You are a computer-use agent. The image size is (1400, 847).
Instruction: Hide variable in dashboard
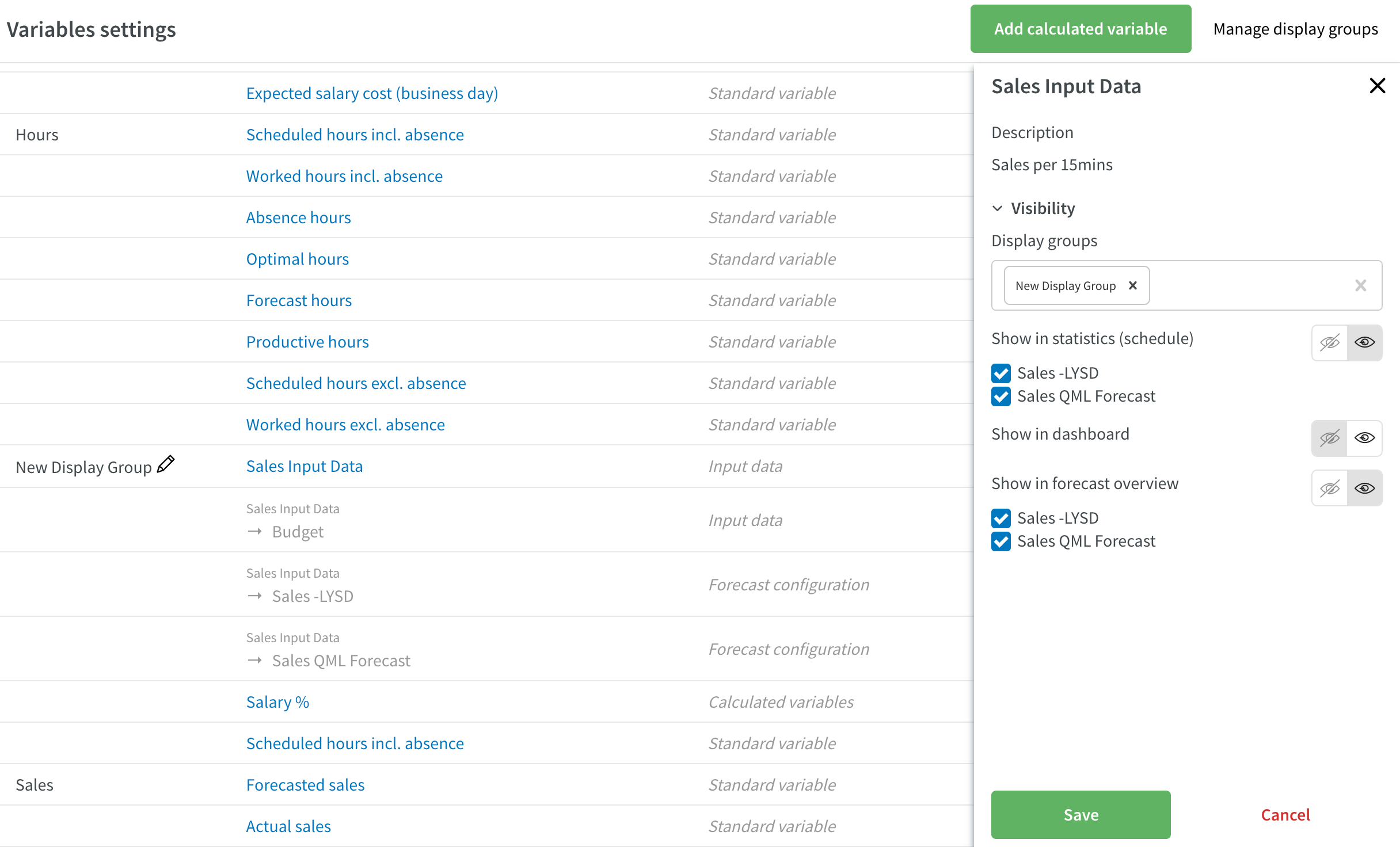[1329, 438]
